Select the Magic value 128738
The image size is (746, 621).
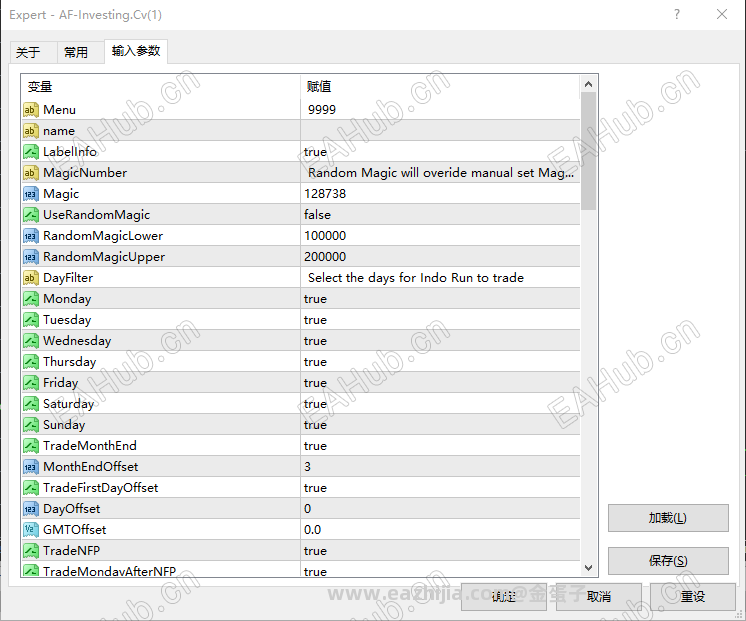325,194
